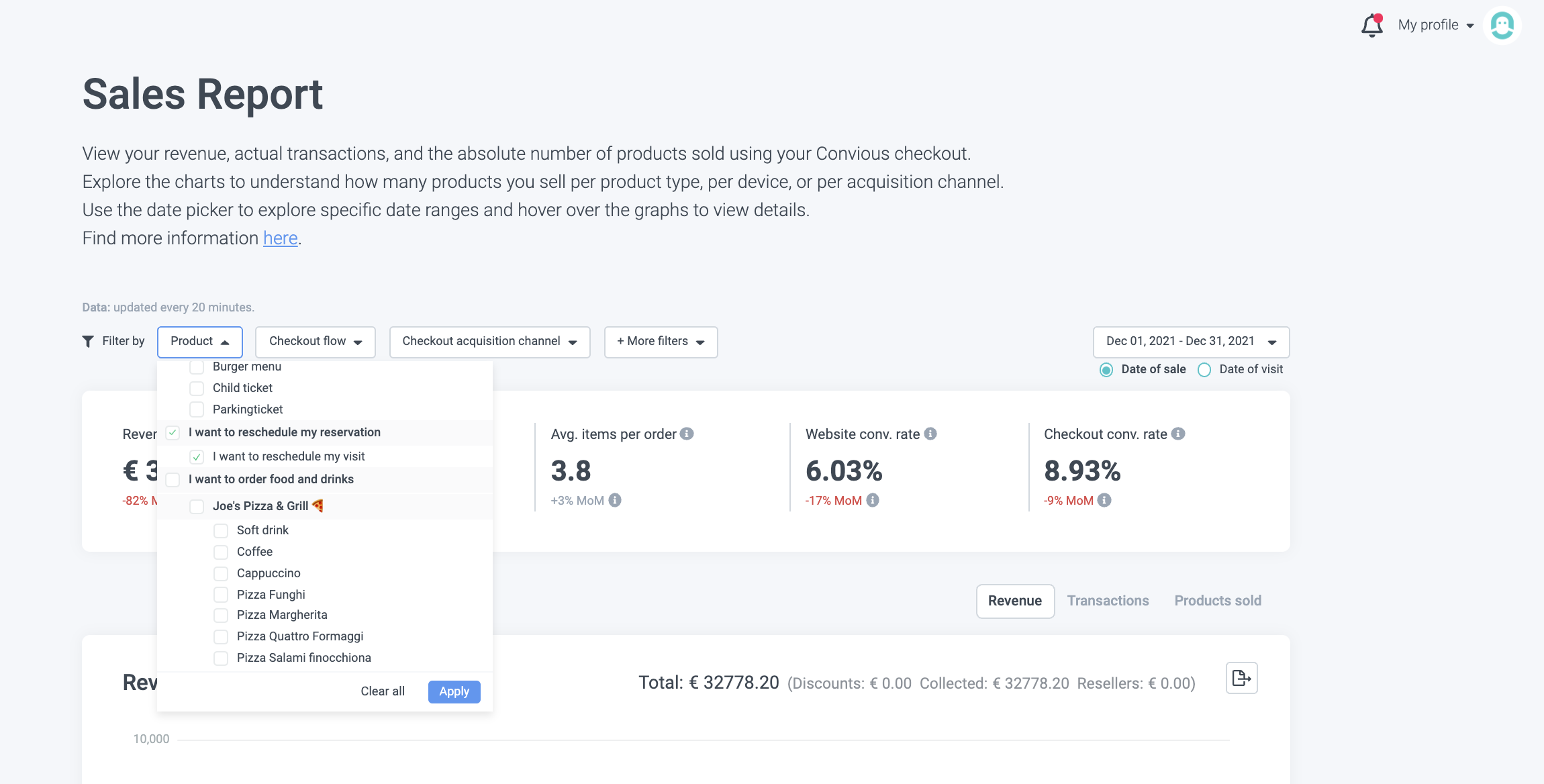This screenshot has height=784, width=1544.
Task: Open the date range picker dropdown
Action: click(x=1191, y=342)
